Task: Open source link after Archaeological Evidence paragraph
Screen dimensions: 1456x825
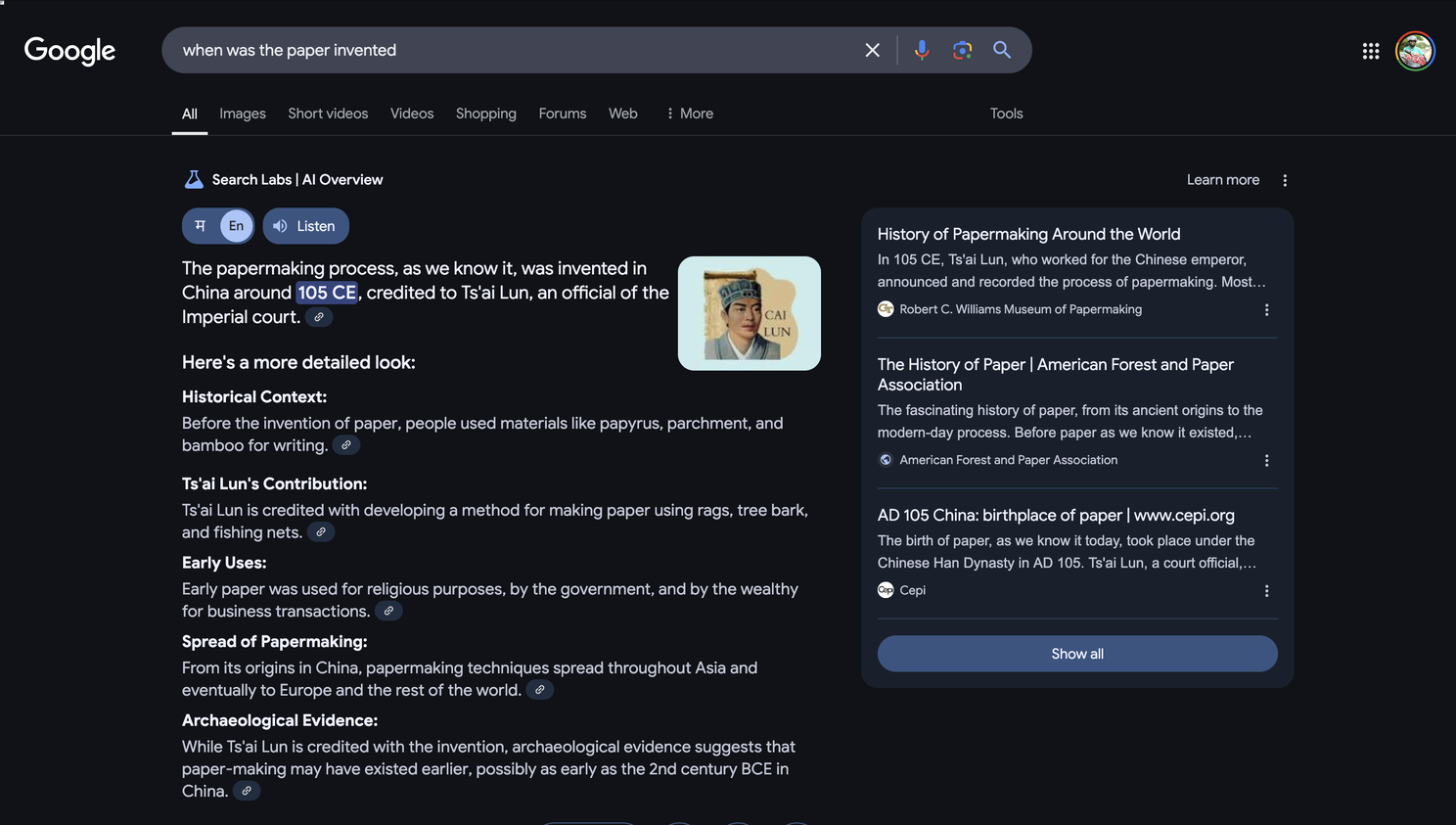Action: pyautogui.click(x=247, y=792)
